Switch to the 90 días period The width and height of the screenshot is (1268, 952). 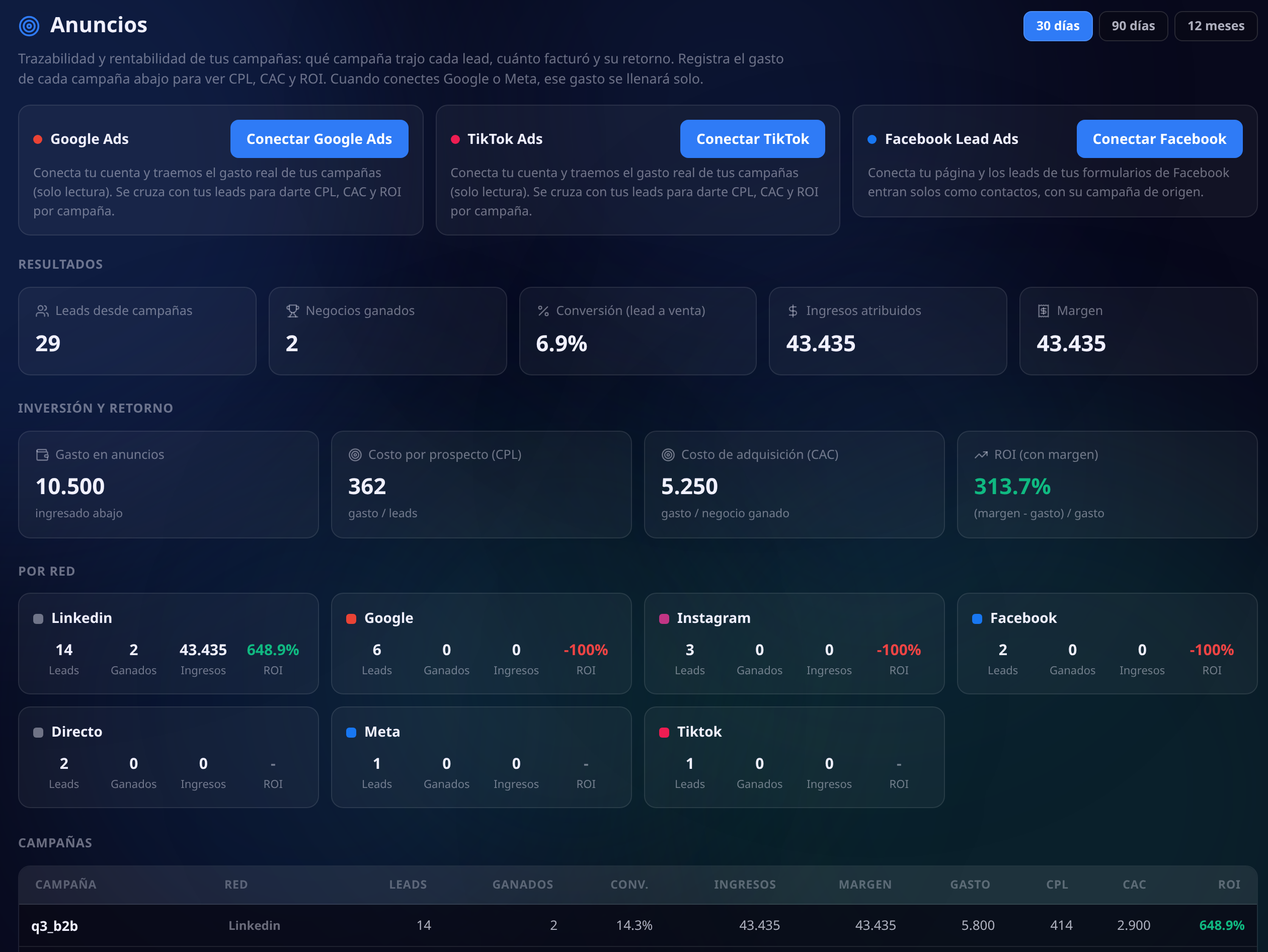click(1133, 26)
